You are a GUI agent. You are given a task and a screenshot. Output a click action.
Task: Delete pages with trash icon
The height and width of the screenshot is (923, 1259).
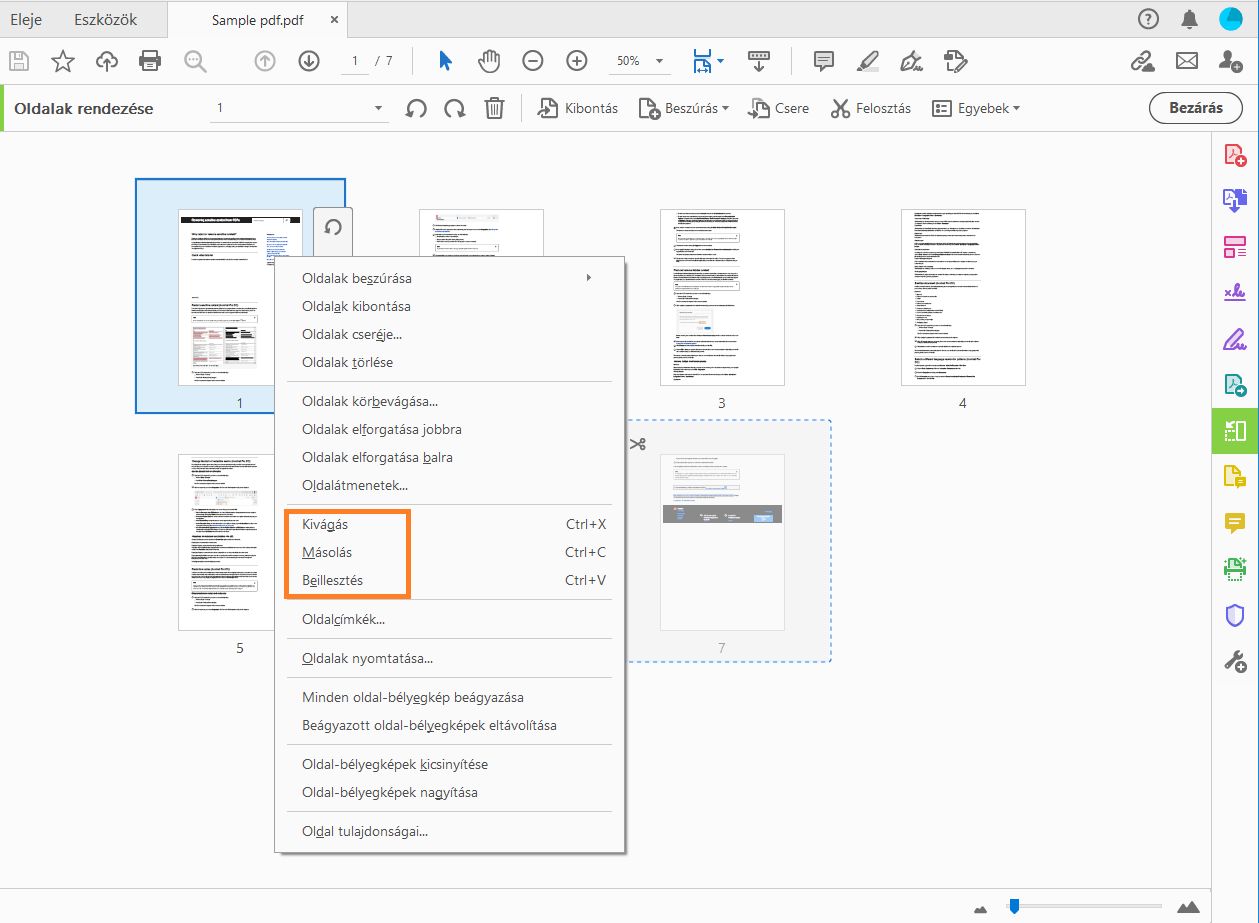click(494, 108)
